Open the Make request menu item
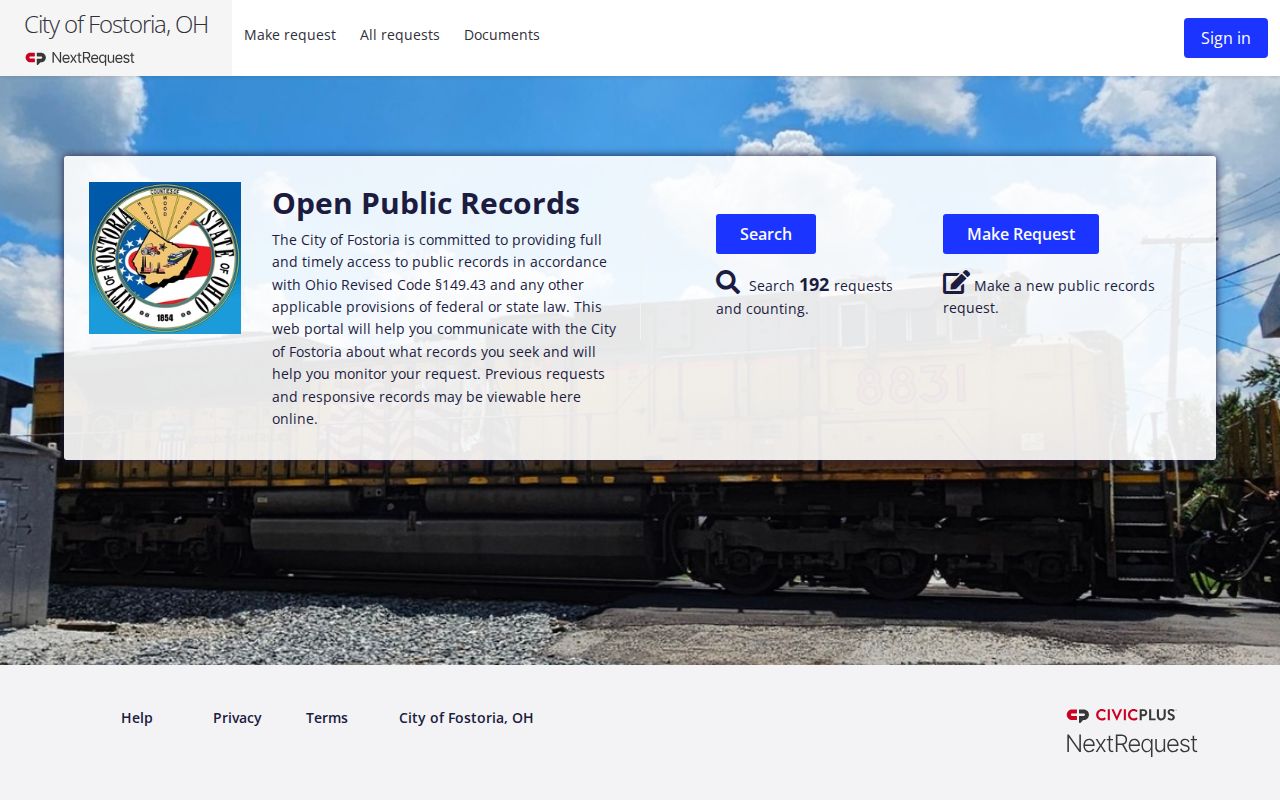 point(290,35)
